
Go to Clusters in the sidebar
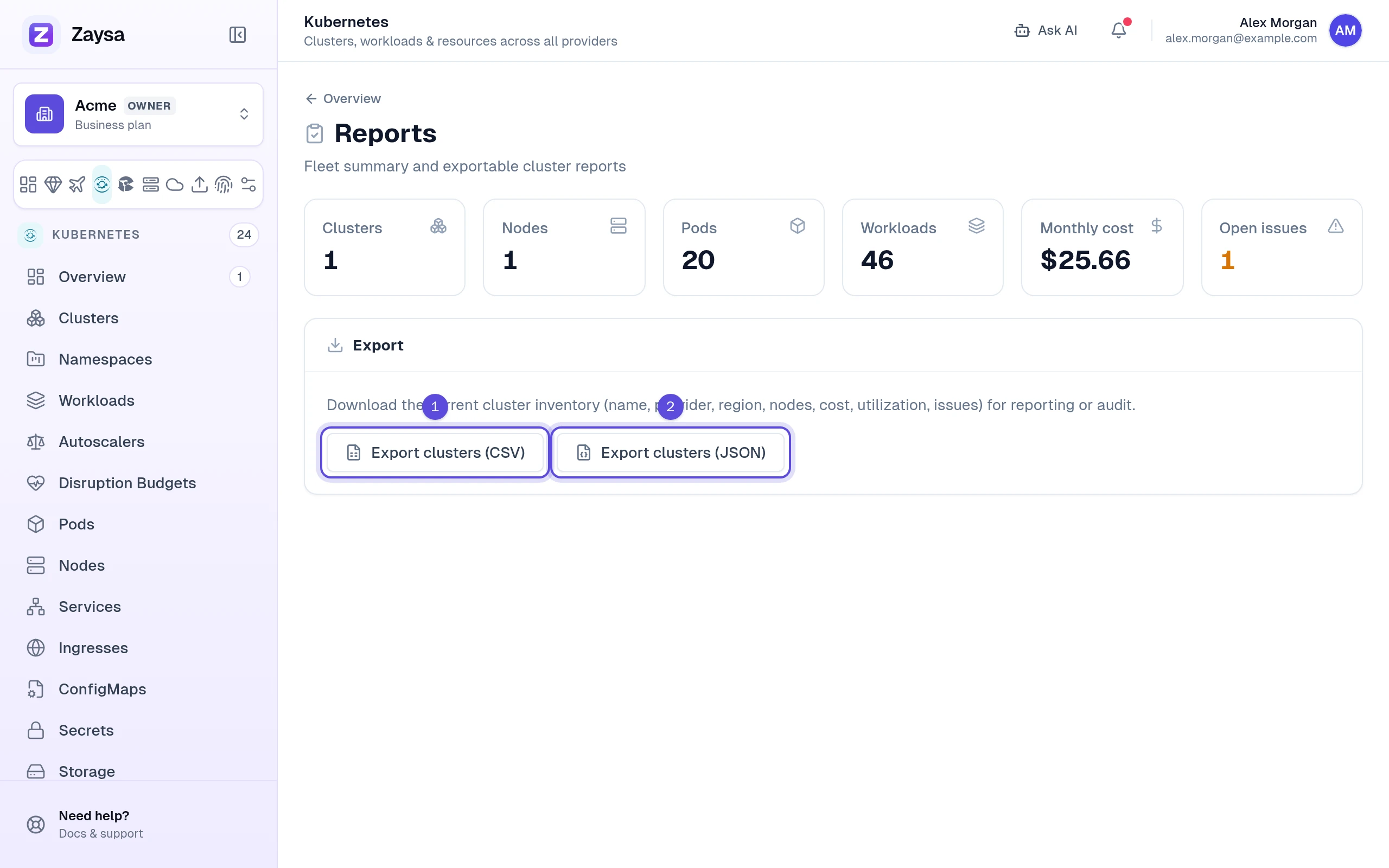(x=138, y=318)
